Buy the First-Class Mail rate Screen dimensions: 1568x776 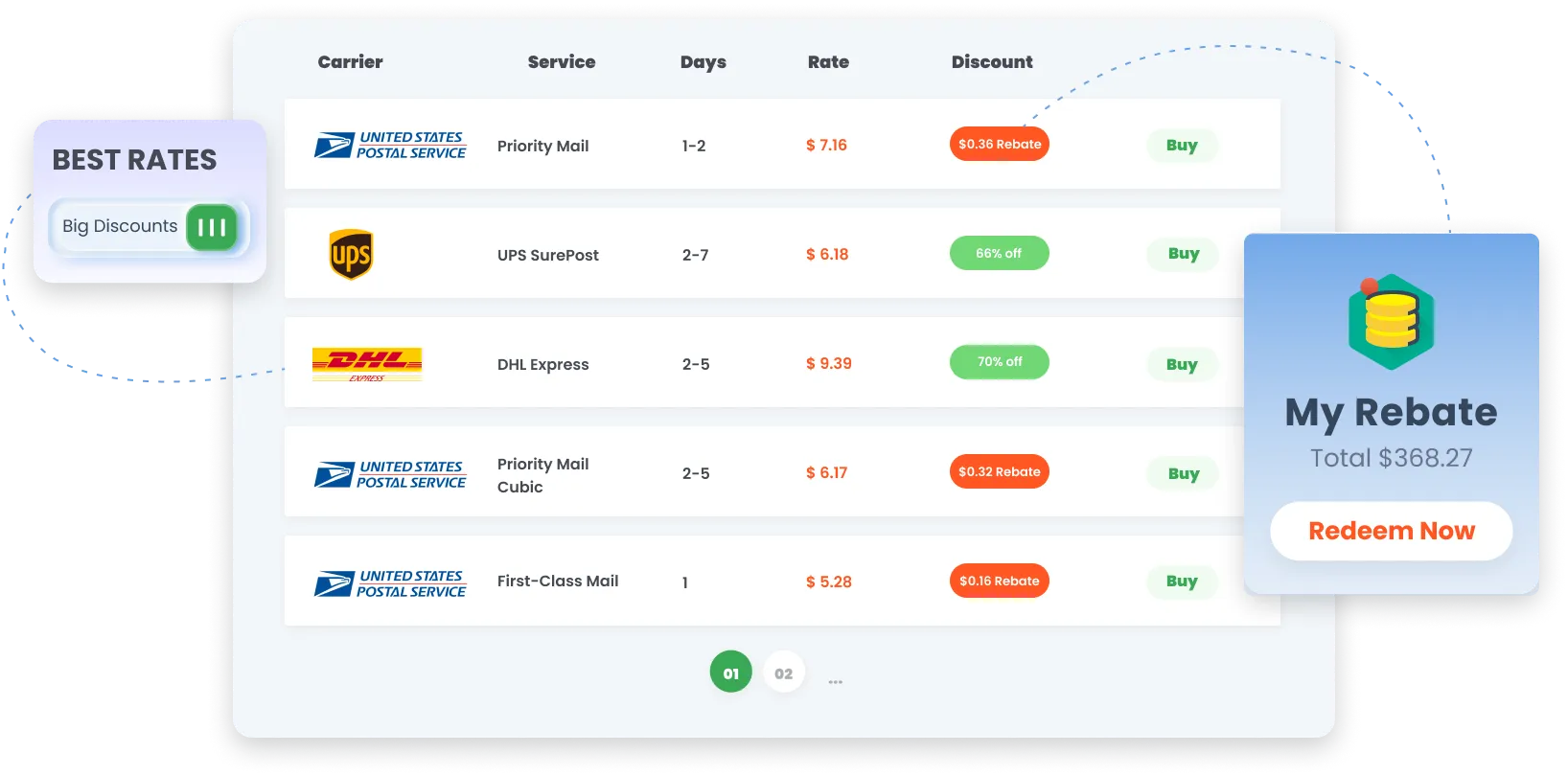click(x=1182, y=582)
